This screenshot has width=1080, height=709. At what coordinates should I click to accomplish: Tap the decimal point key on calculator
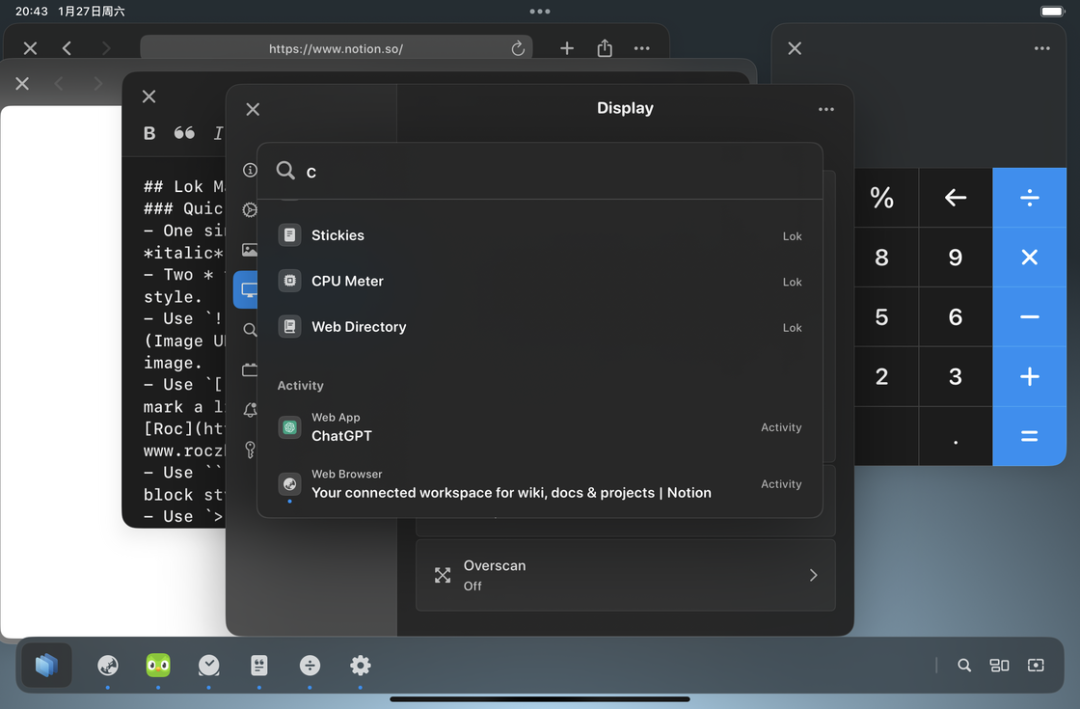coord(955,435)
